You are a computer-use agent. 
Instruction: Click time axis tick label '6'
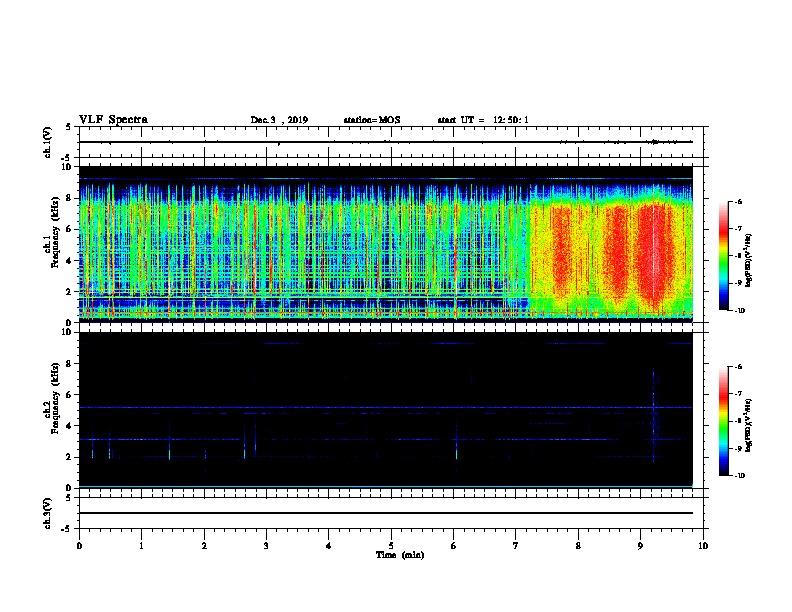pyautogui.click(x=453, y=546)
